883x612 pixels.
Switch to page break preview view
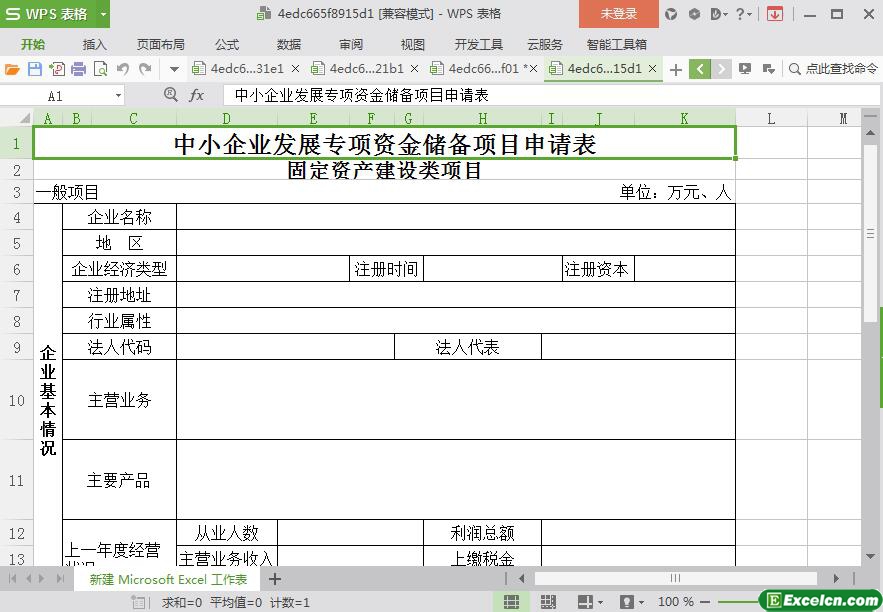548,602
